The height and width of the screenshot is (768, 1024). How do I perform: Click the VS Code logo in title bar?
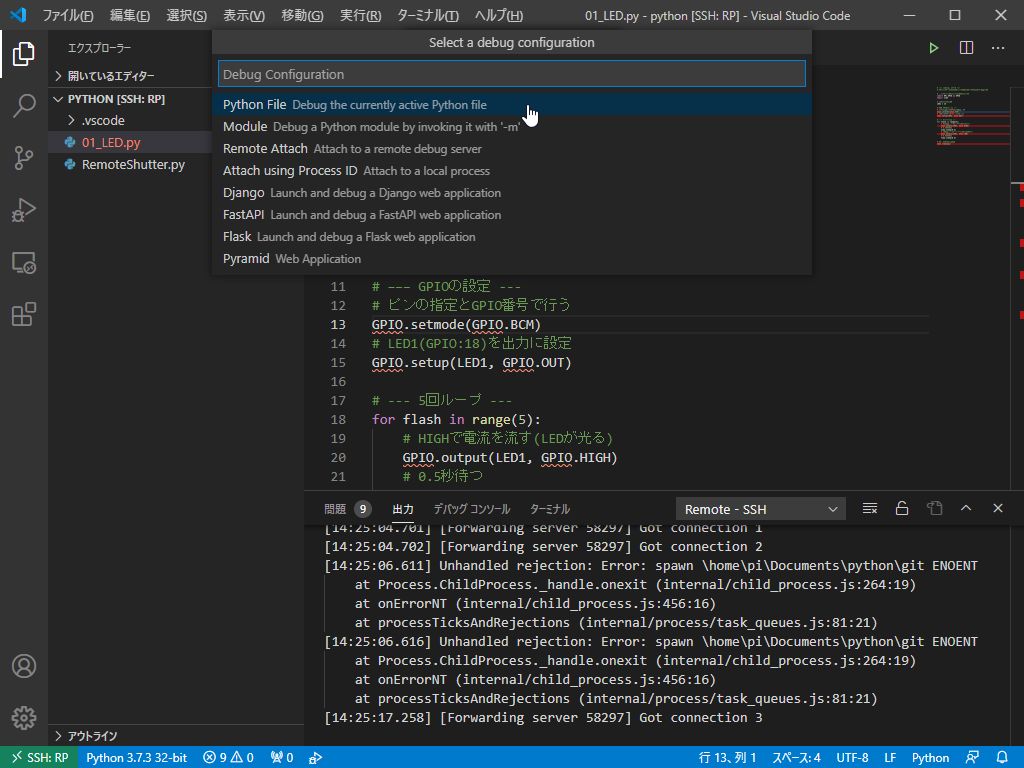(18, 14)
